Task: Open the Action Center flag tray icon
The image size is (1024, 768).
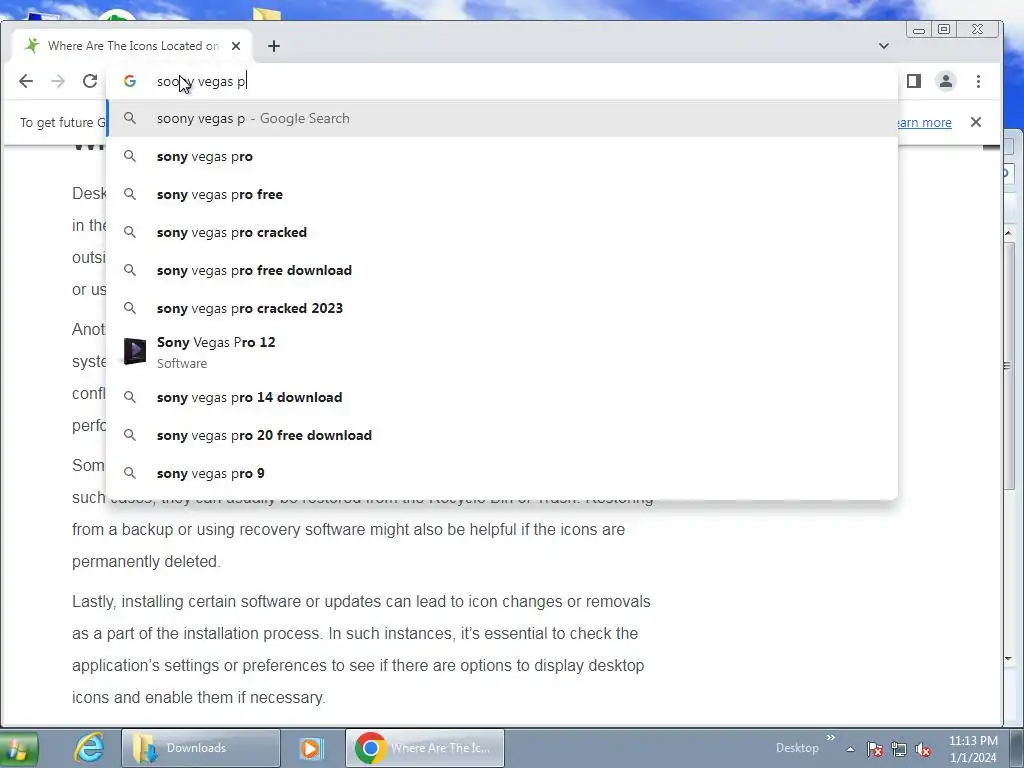Action: (875, 749)
